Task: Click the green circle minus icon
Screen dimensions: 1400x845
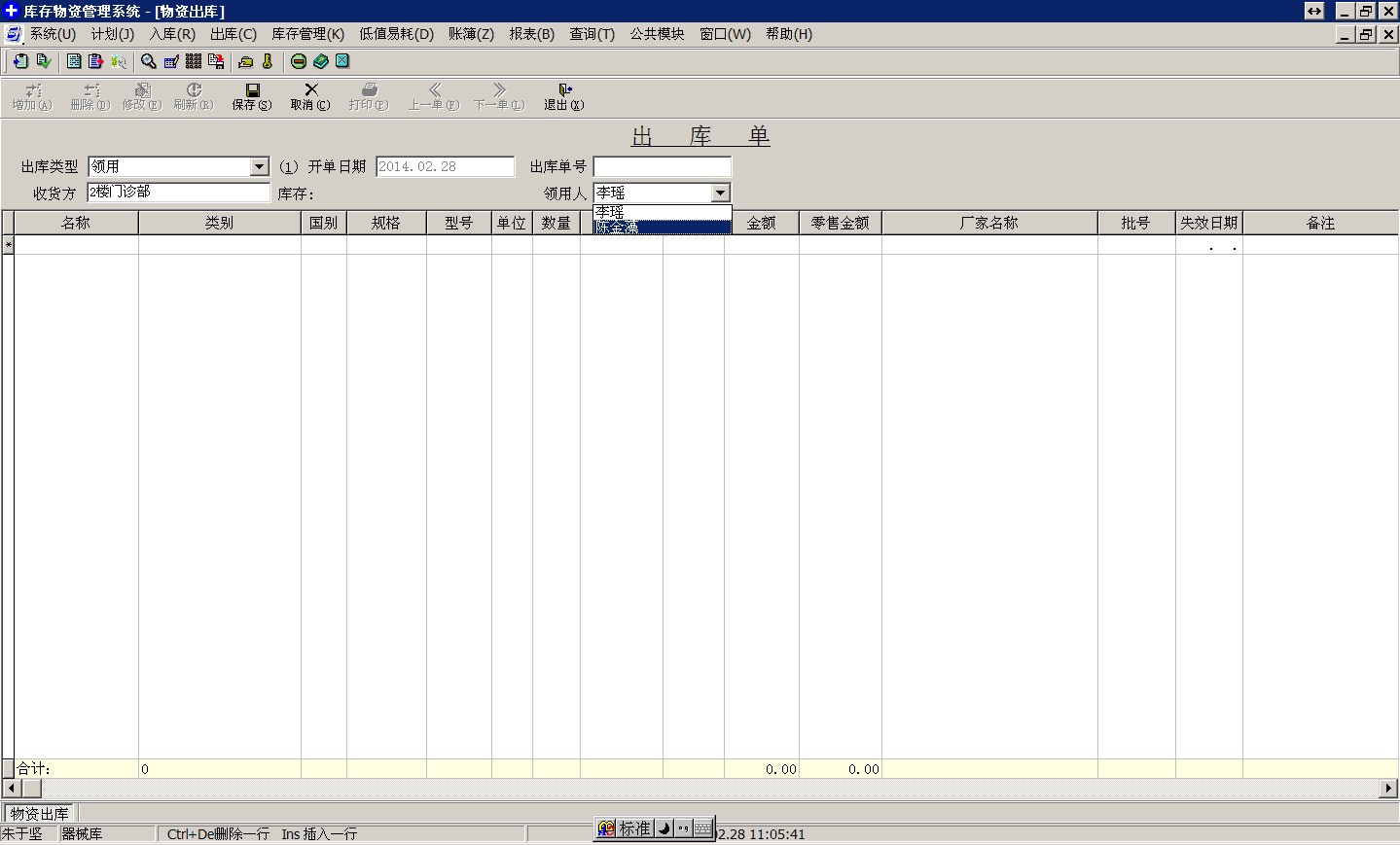Action: 299,61
